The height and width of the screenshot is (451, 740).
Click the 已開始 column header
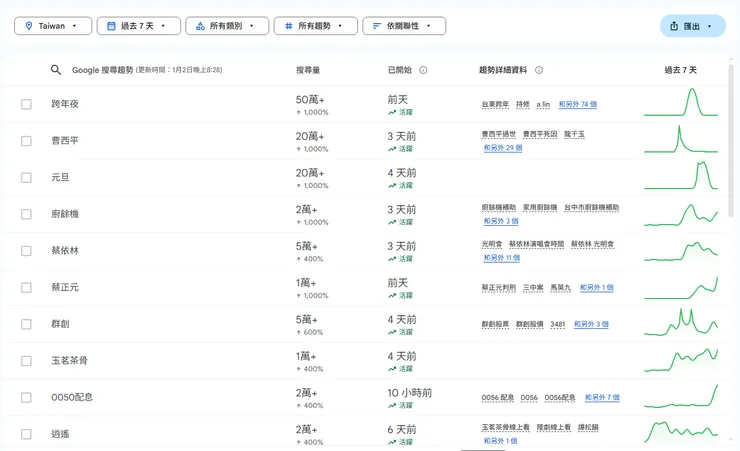tap(399, 70)
